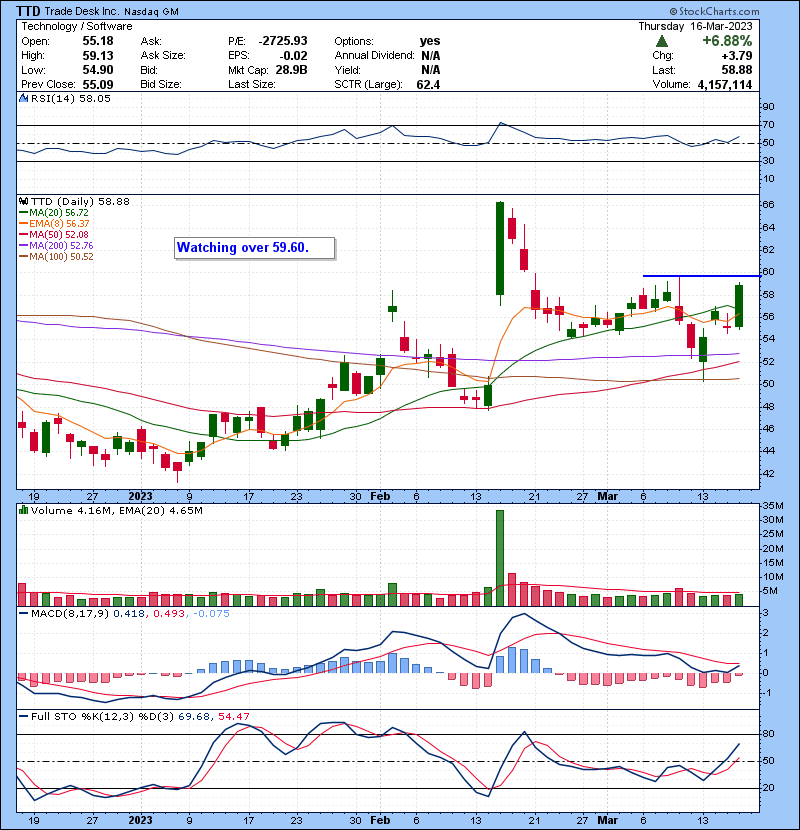This screenshot has width=800, height=830.
Task: Click the Last price 58.88 in header
Action: point(737,70)
